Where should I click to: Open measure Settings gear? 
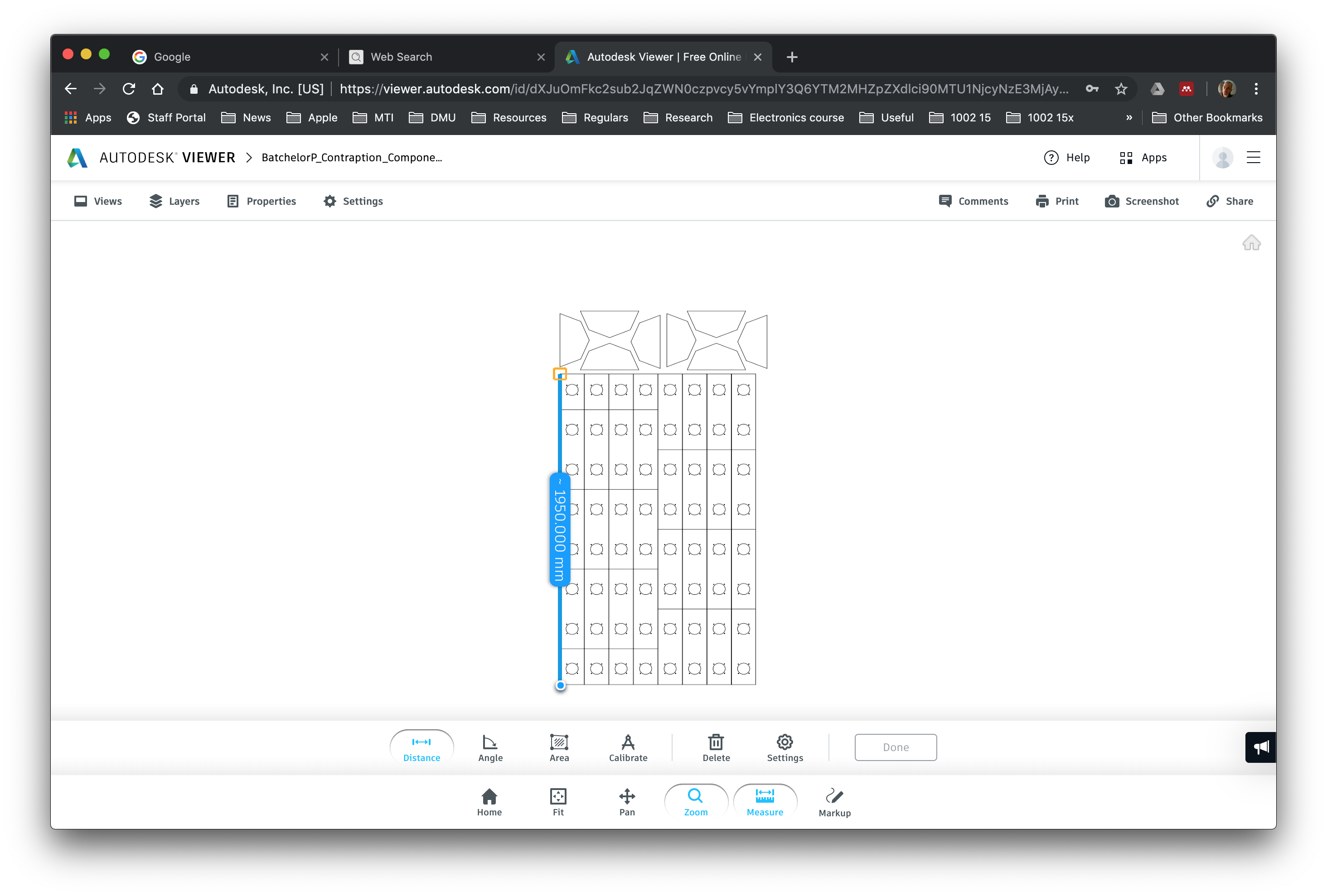(785, 747)
